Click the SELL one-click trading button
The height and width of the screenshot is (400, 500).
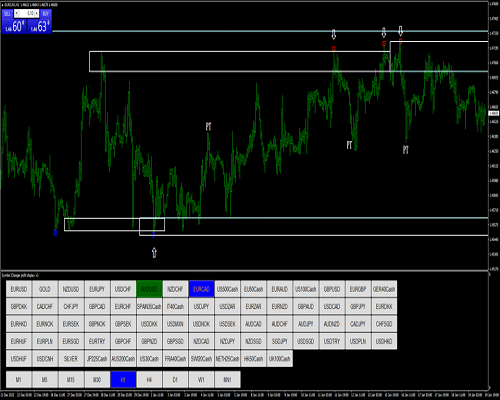pos(7,14)
